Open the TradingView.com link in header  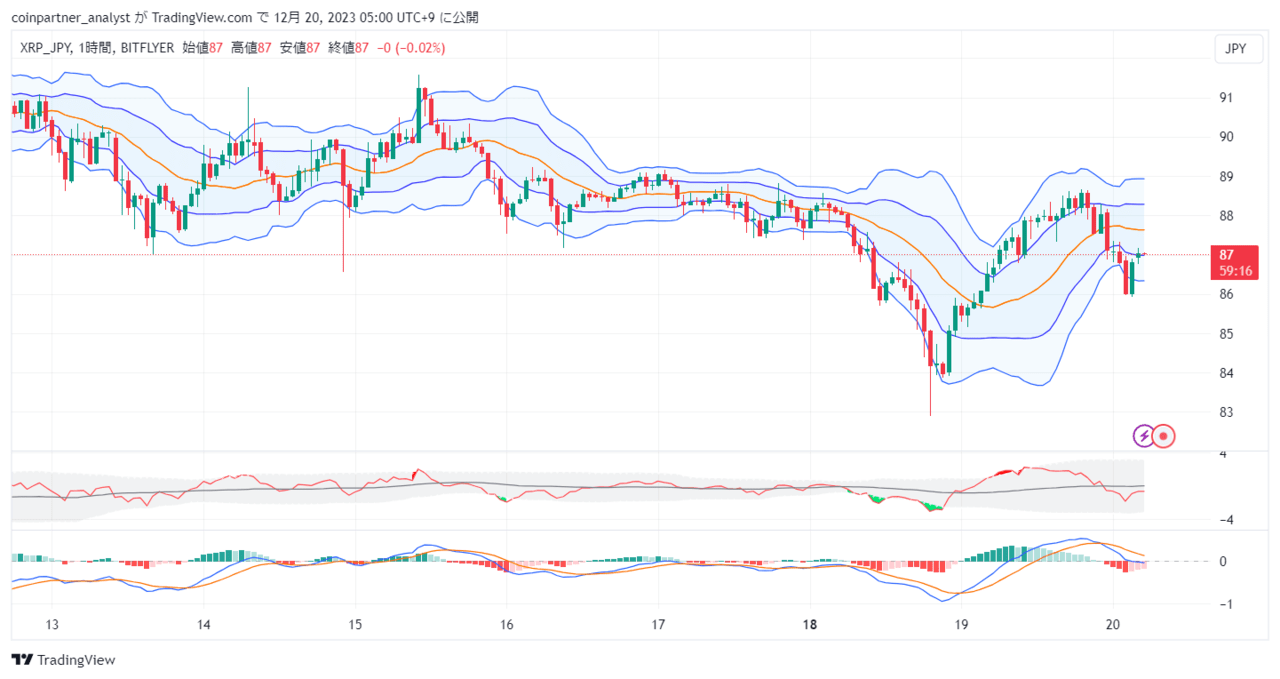coord(201,17)
